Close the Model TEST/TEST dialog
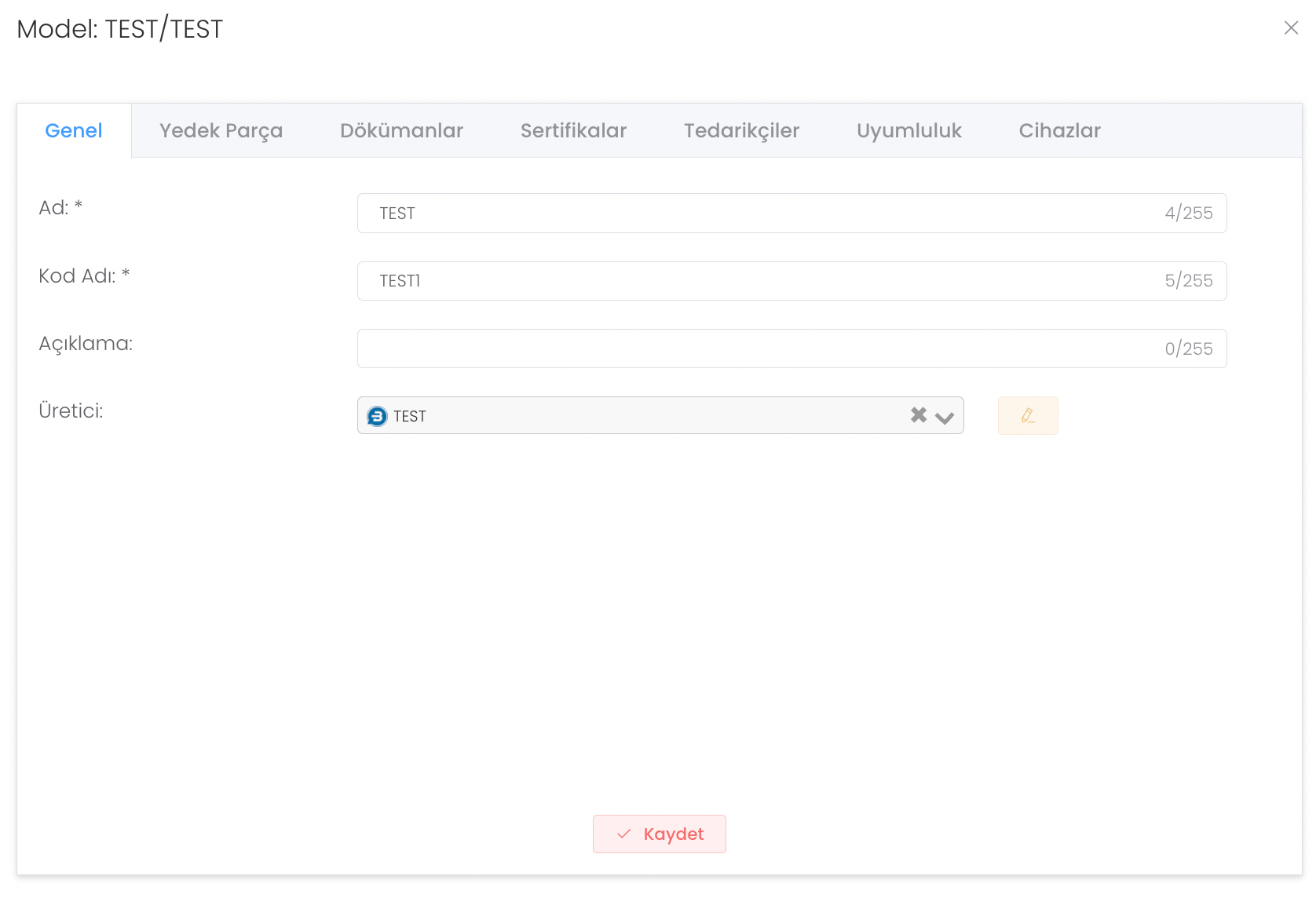Viewport: 1316px width, 898px height. pyautogui.click(x=1290, y=28)
